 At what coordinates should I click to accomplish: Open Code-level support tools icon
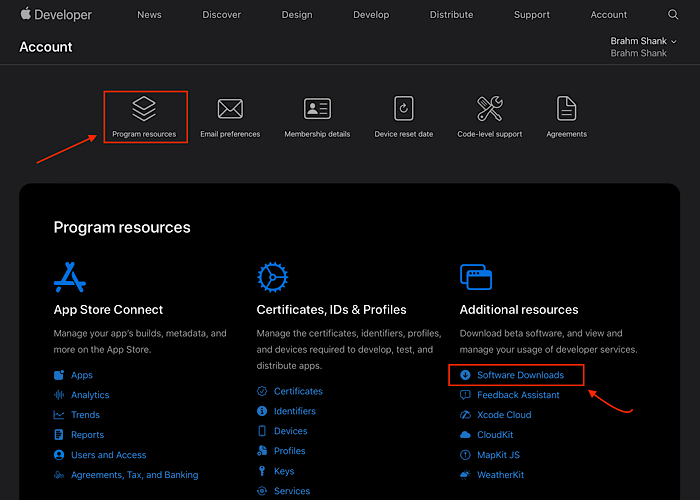490,108
